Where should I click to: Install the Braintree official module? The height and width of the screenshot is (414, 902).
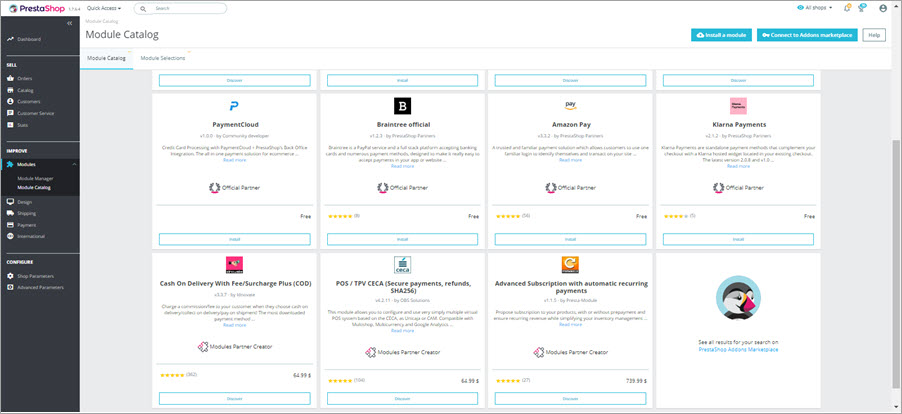(x=402, y=239)
